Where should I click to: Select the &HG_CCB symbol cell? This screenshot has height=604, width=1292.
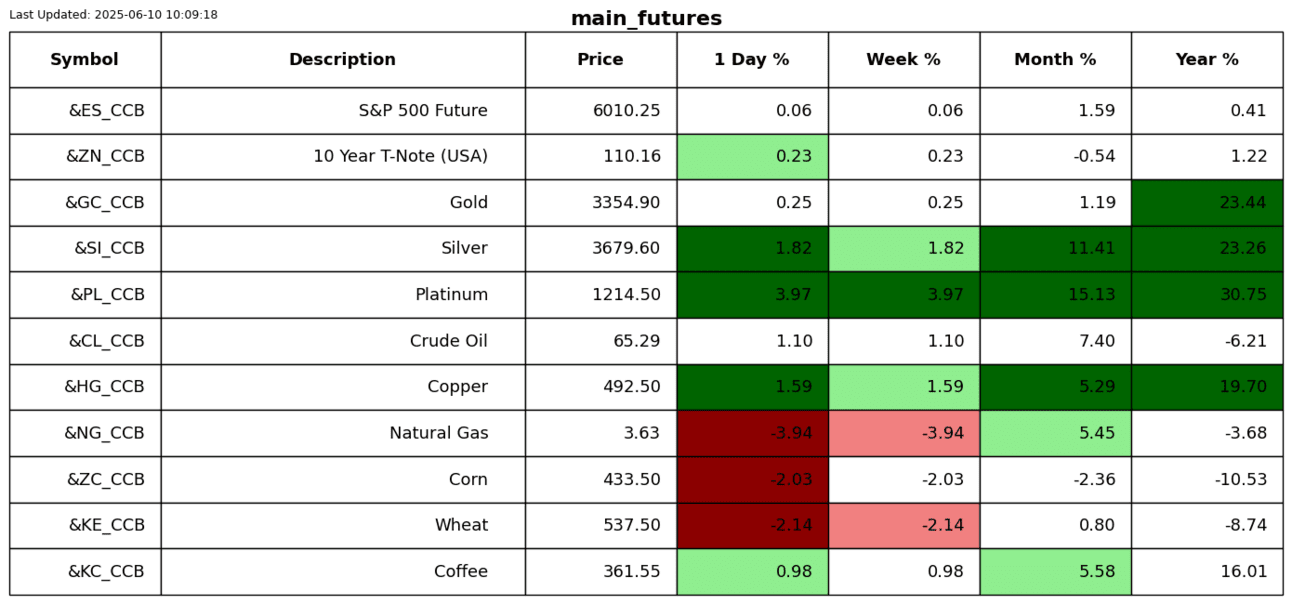pos(104,387)
